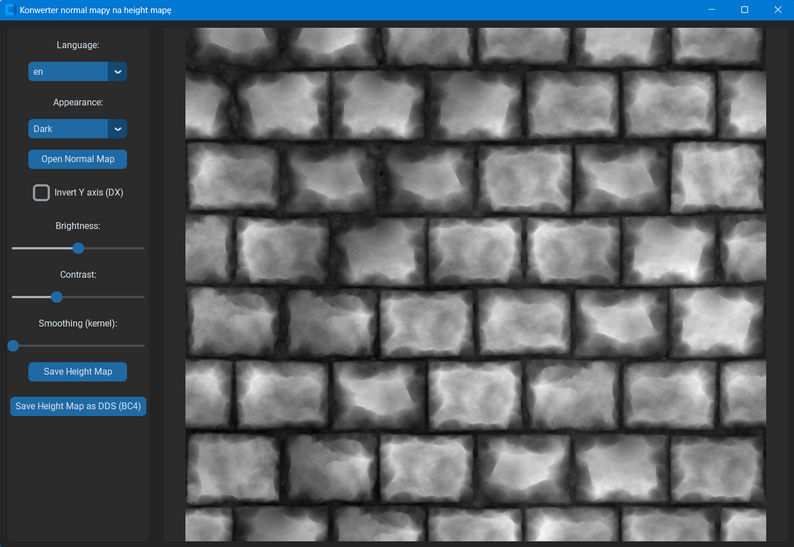Click the app icon in the title bar
This screenshot has height=547, width=794.
10,10
